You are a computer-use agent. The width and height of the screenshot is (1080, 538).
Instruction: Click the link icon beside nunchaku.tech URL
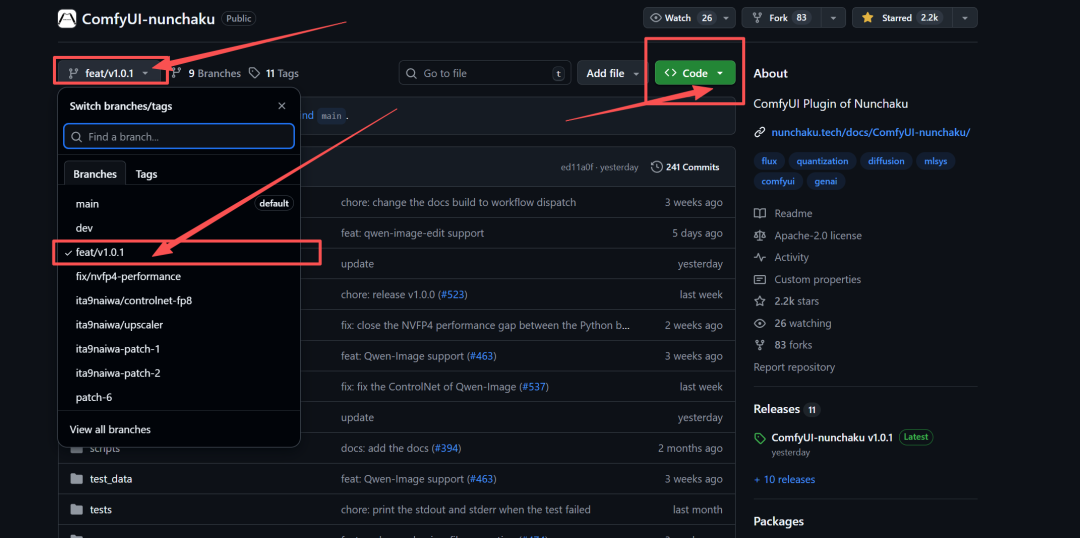coord(760,132)
